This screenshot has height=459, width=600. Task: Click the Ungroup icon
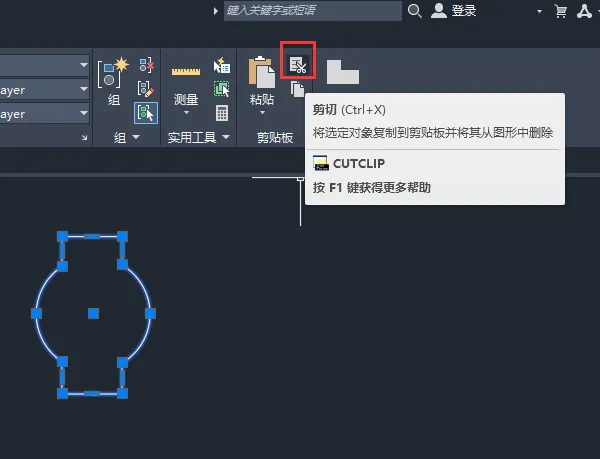[146, 65]
